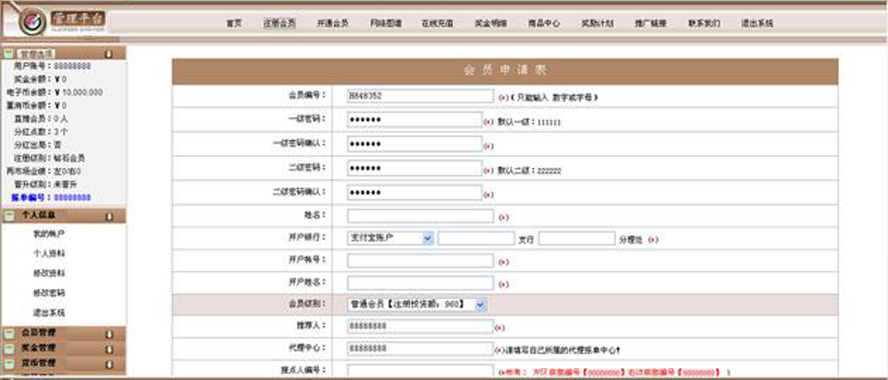Open 注册会员 in the top navigation
The height and width of the screenshot is (380, 888).
(279, 23)
